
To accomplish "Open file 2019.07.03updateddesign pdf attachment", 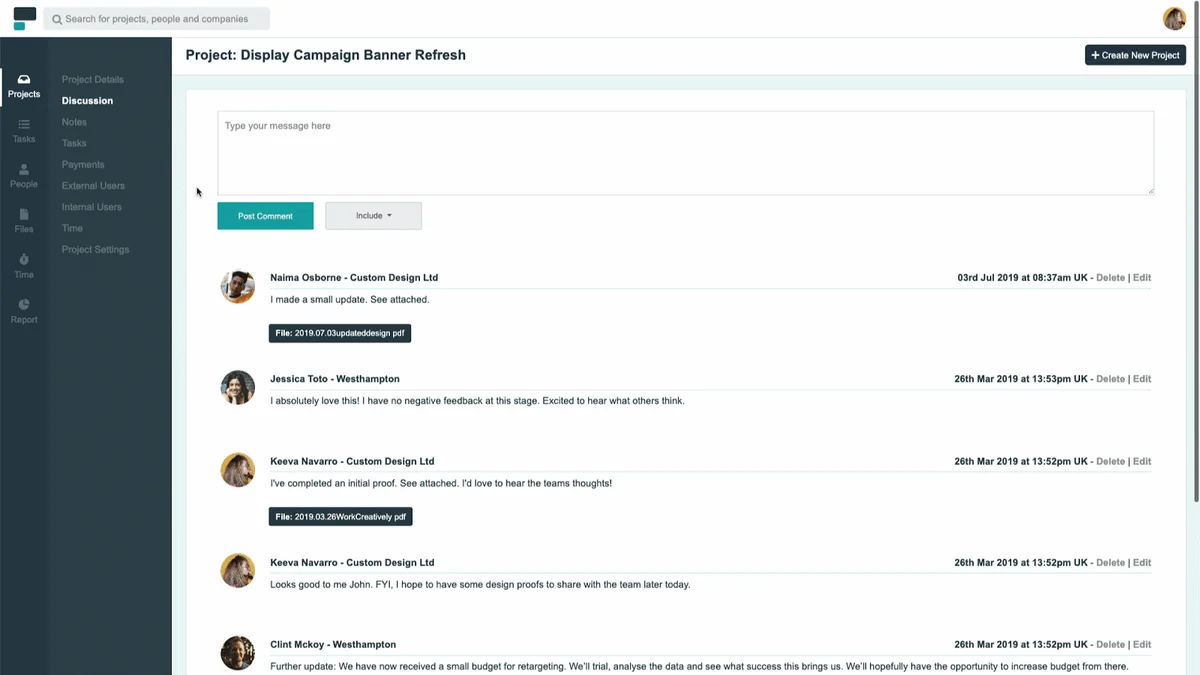I will coord(340,333).
